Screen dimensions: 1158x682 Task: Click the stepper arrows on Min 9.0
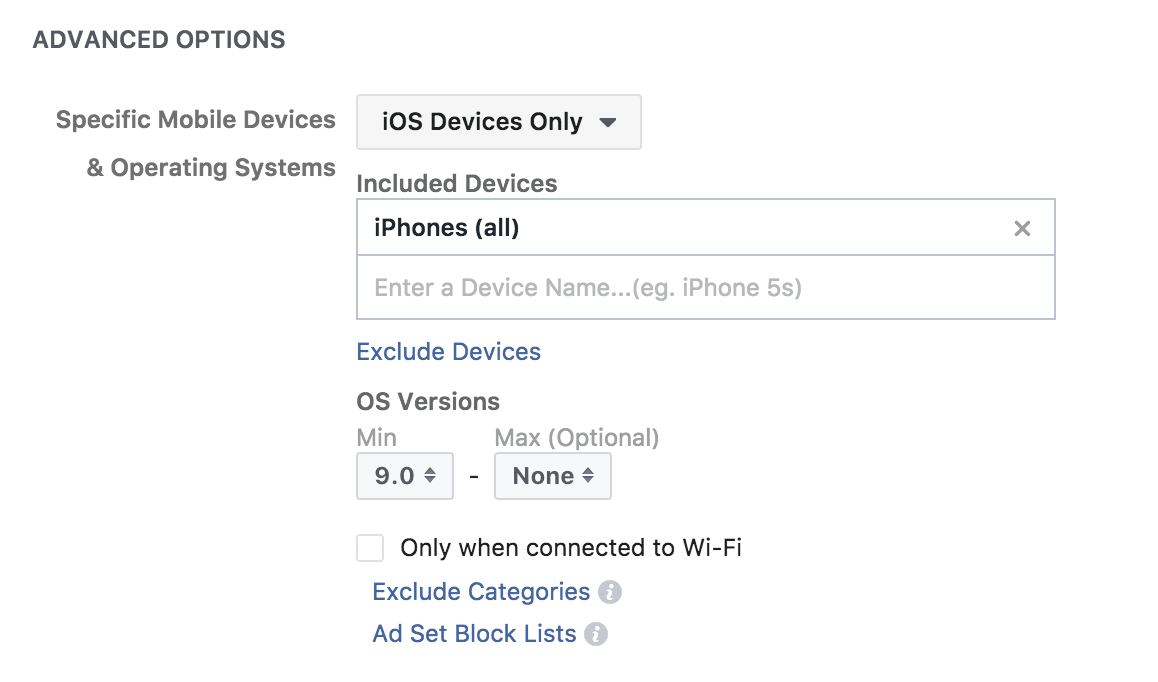pyautogui.click(x=430, y=476)
